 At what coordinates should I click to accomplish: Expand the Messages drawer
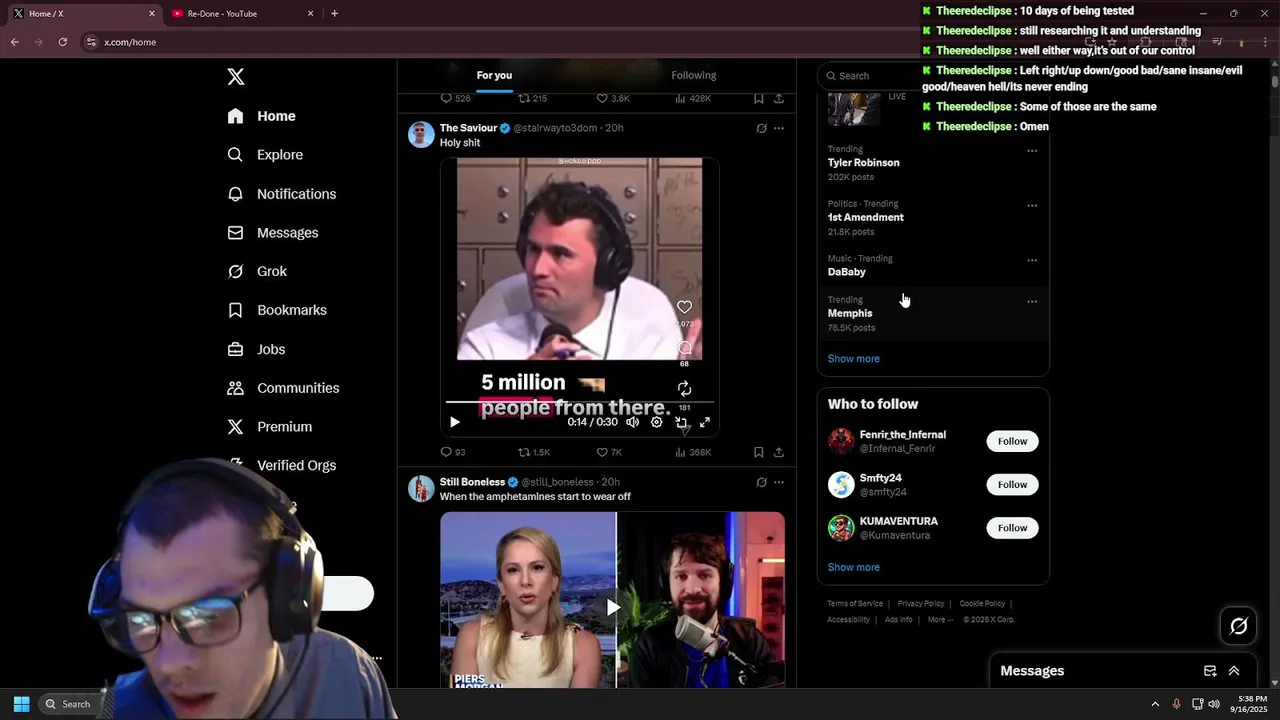tap(1234, 671)
